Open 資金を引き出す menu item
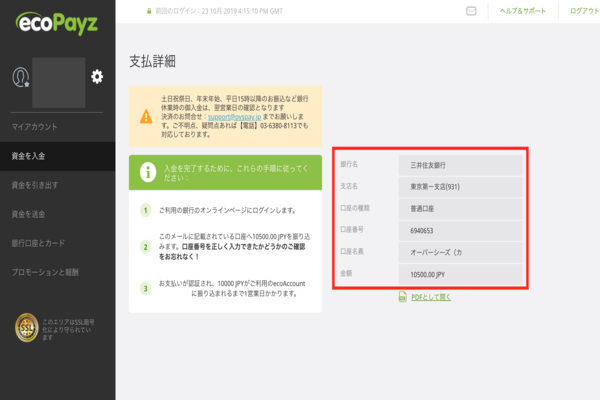This screenshot has height=400, width=600. 35,185
